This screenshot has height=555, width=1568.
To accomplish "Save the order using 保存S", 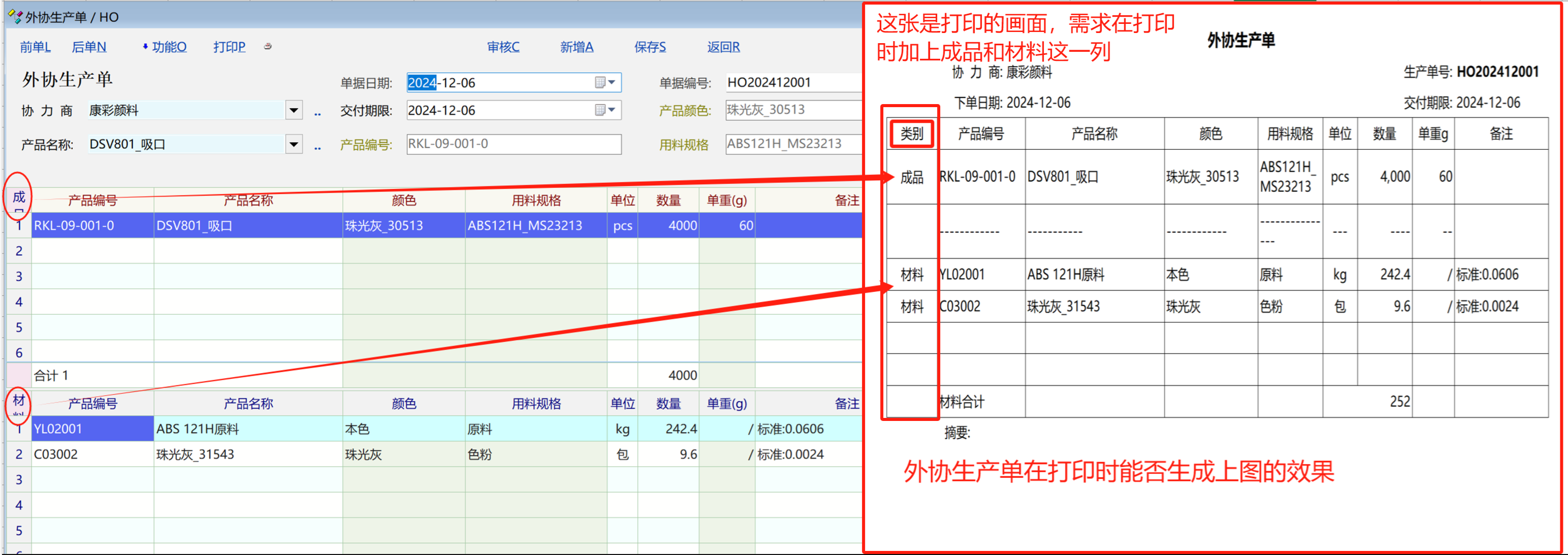I will [x=650, y=47].
